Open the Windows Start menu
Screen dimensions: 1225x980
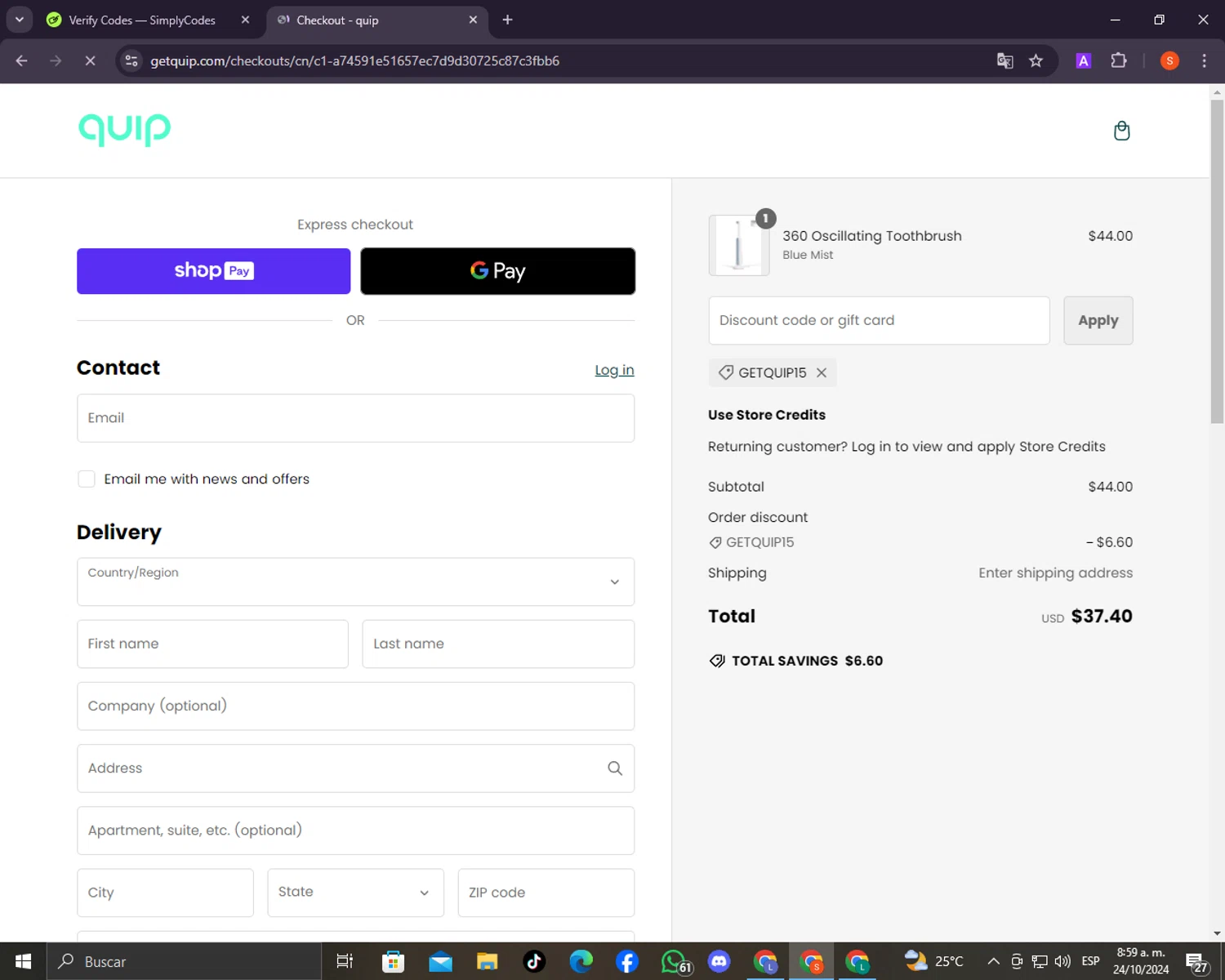[x=23, y=961]
